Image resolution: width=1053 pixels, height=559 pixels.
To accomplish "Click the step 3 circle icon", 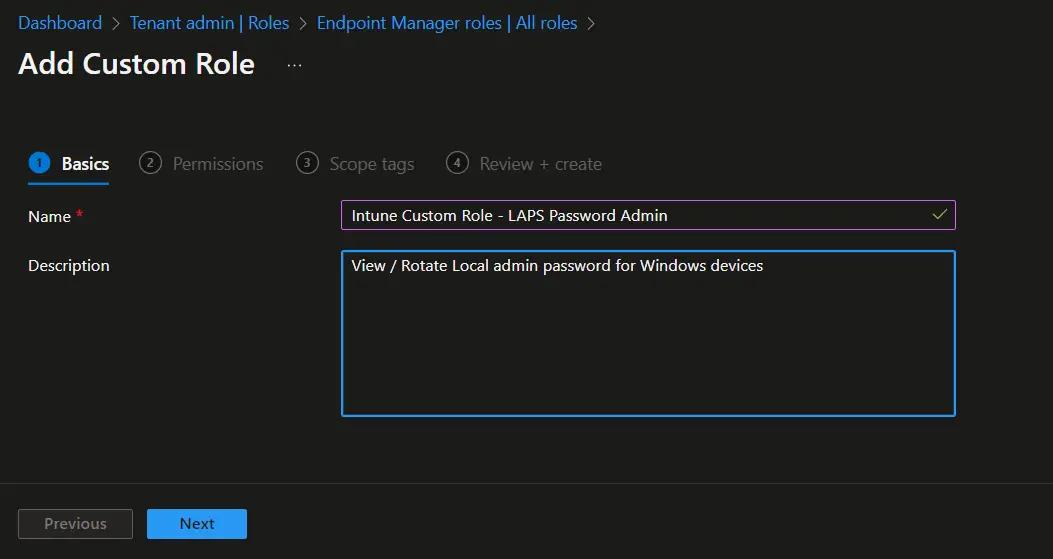I will (x=307, y=163).
